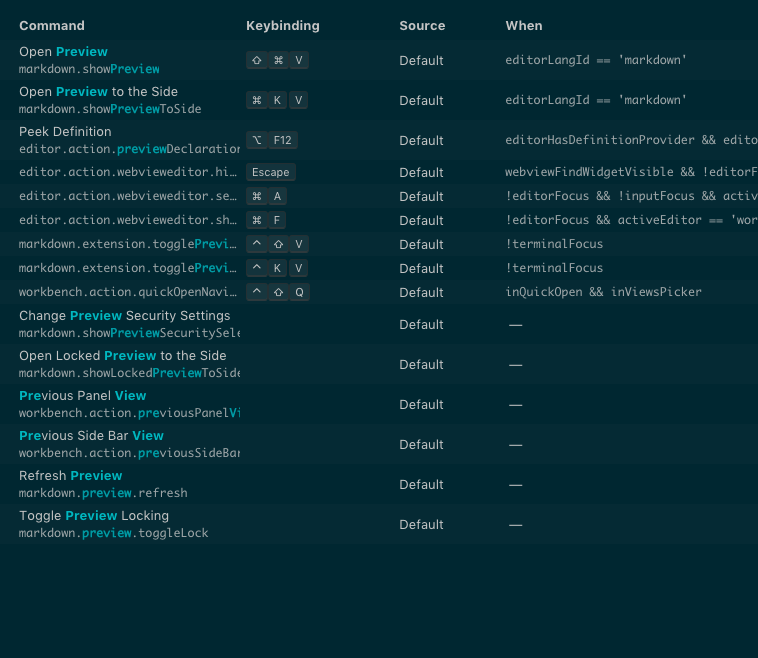
Task: Click Ctrl Shift V keybinding for togglePreview
Action: click(277, 244)
